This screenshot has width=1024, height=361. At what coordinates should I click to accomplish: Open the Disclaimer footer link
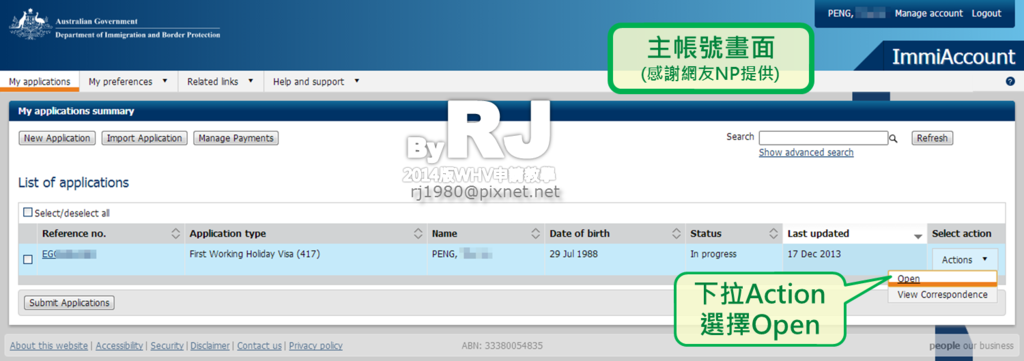210,346
